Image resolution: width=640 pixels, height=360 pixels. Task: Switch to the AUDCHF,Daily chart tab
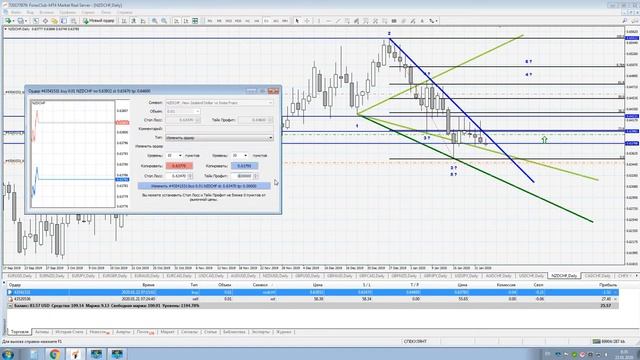pyautogui.click(x=498, y=276)
